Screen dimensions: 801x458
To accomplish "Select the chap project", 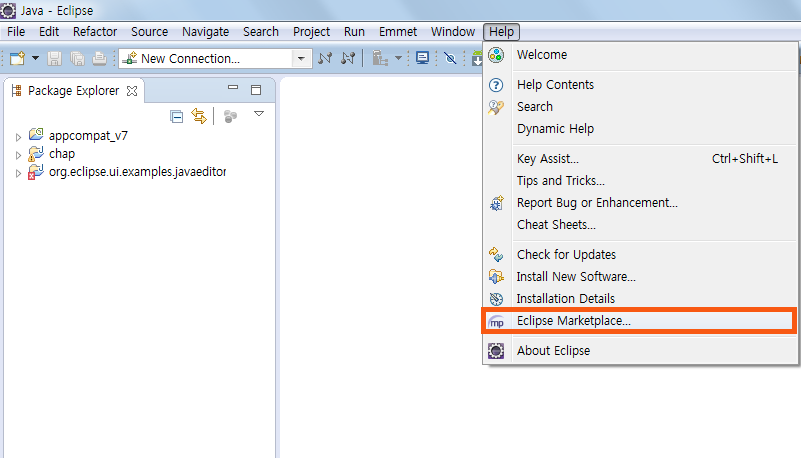I will coord(62,154).
